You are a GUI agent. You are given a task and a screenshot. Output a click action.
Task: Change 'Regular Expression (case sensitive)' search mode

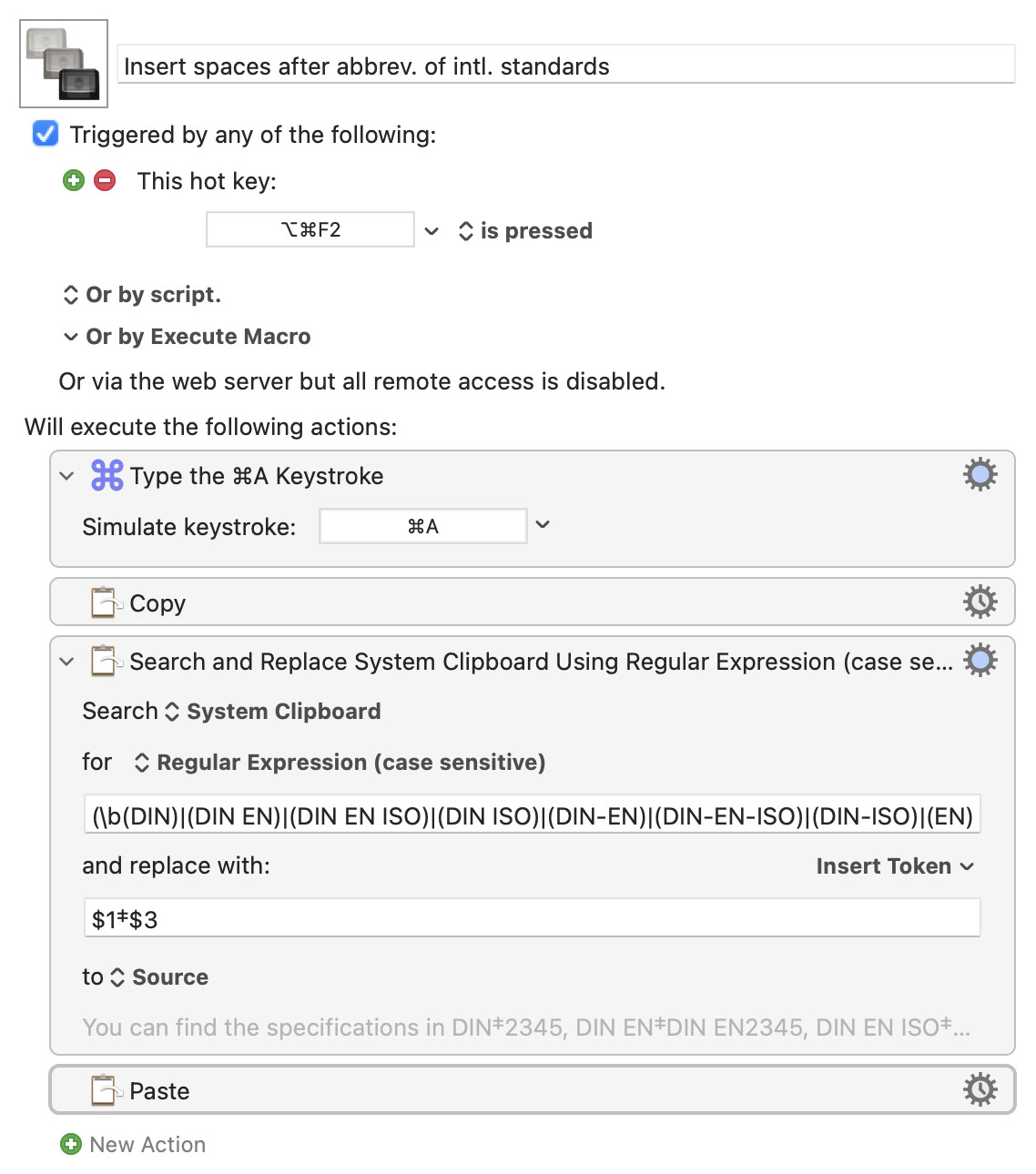pos(340,763)
